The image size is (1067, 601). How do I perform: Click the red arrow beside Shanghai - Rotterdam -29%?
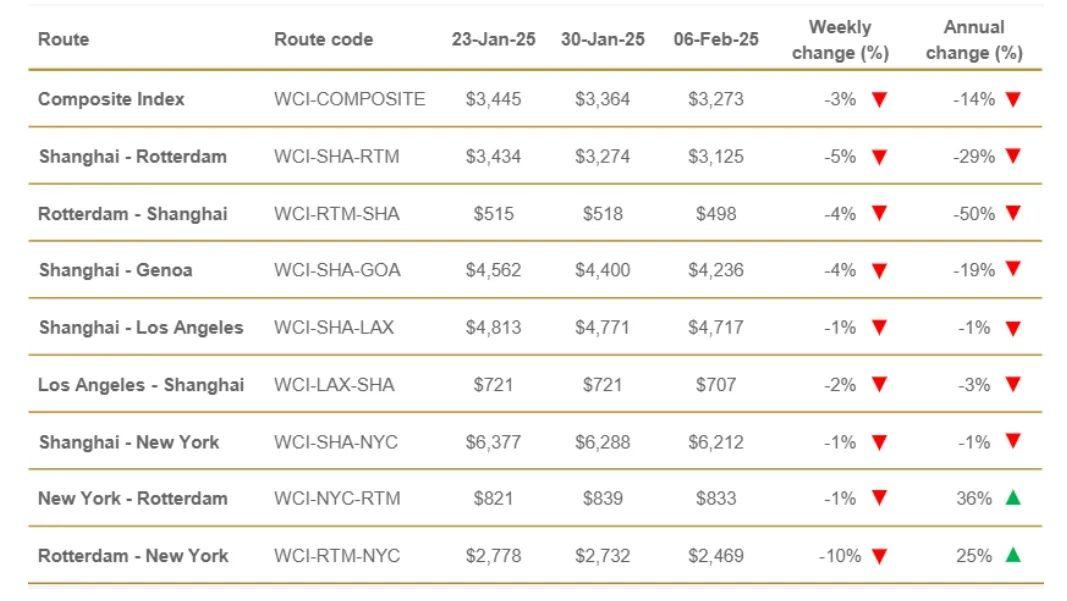[1013, 156]
